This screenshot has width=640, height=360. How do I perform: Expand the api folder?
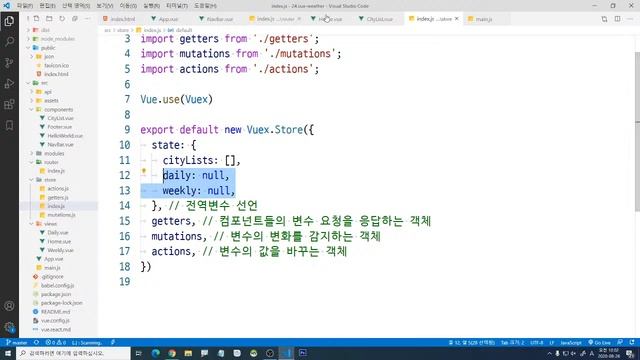(48, 92)
